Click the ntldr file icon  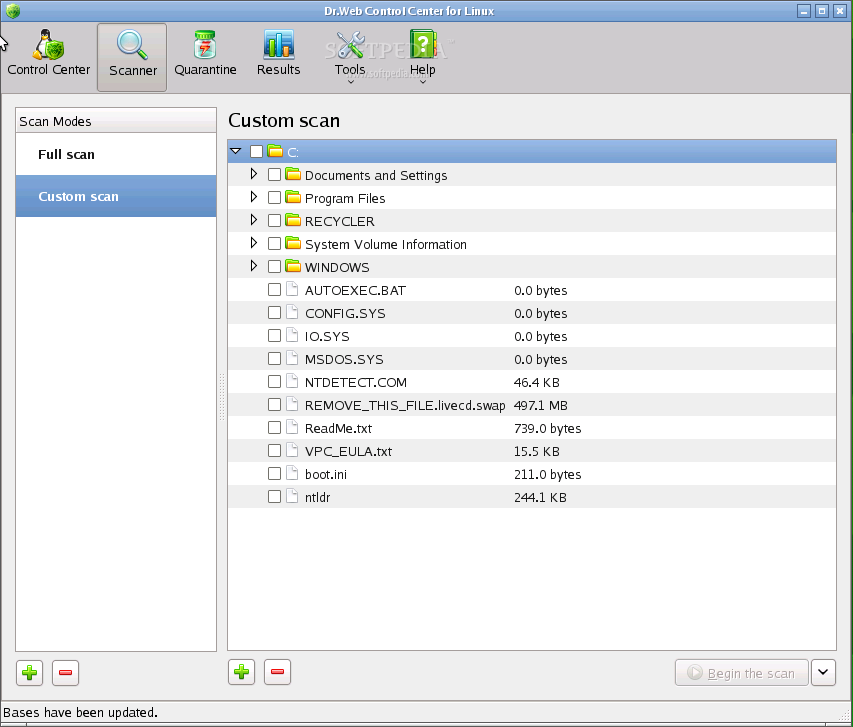click(x=292, y=496)
